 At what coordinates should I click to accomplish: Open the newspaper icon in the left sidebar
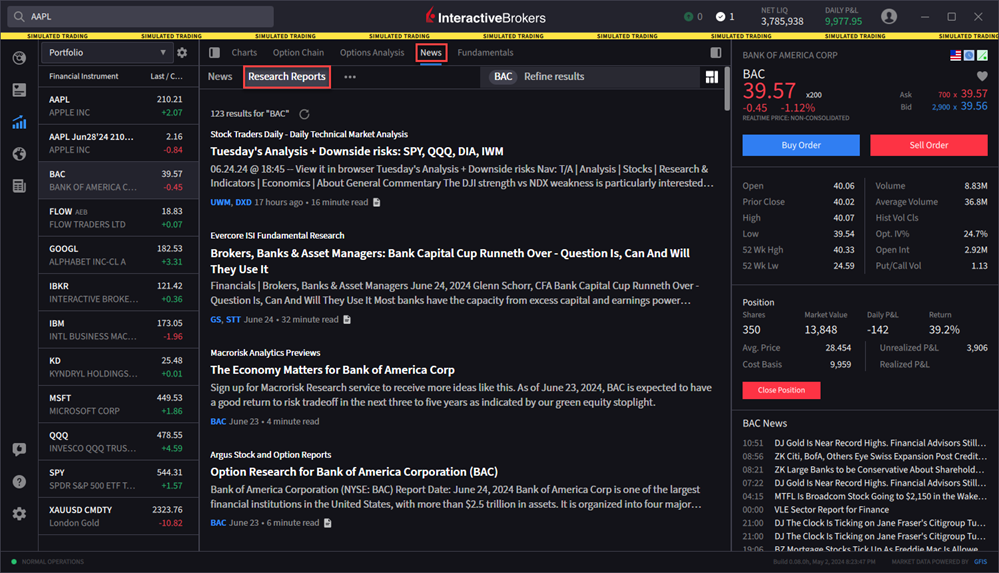coord(19,186)
